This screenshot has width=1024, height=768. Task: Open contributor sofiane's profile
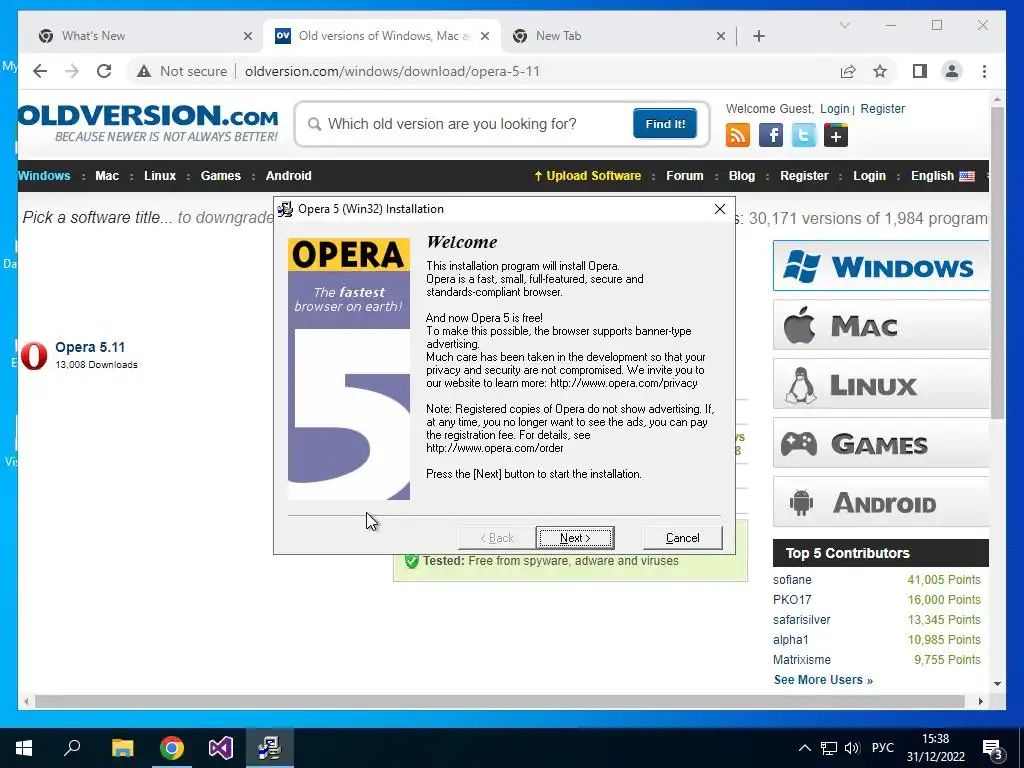tap(792, 580)
